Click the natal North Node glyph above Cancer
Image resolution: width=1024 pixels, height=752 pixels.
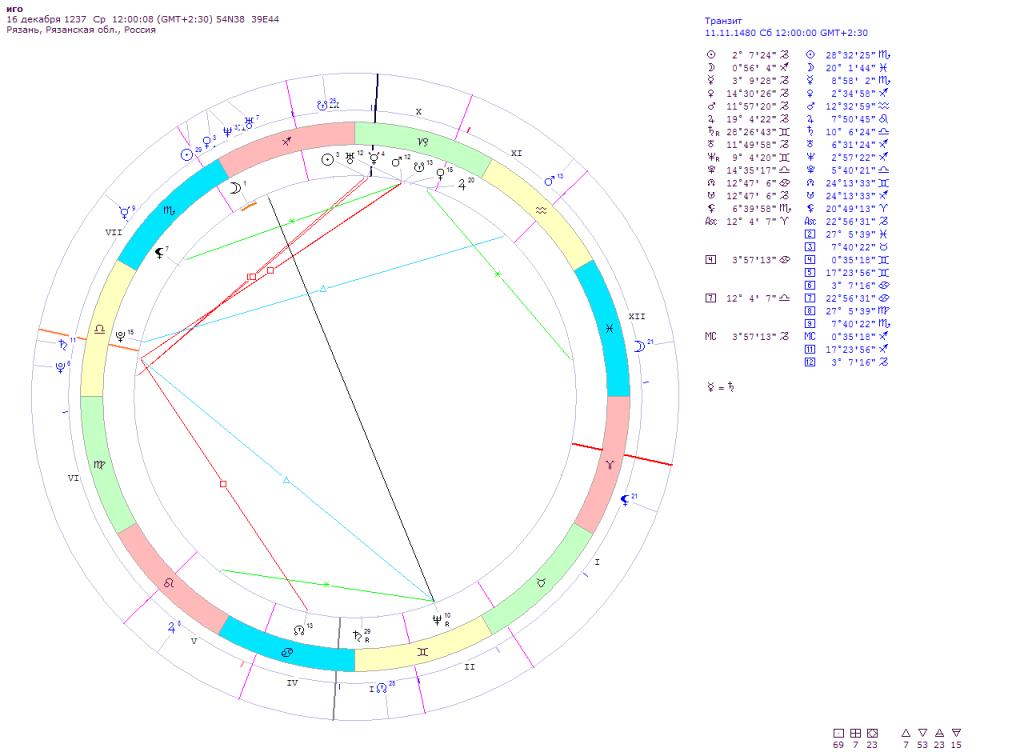tap(298, 631)
